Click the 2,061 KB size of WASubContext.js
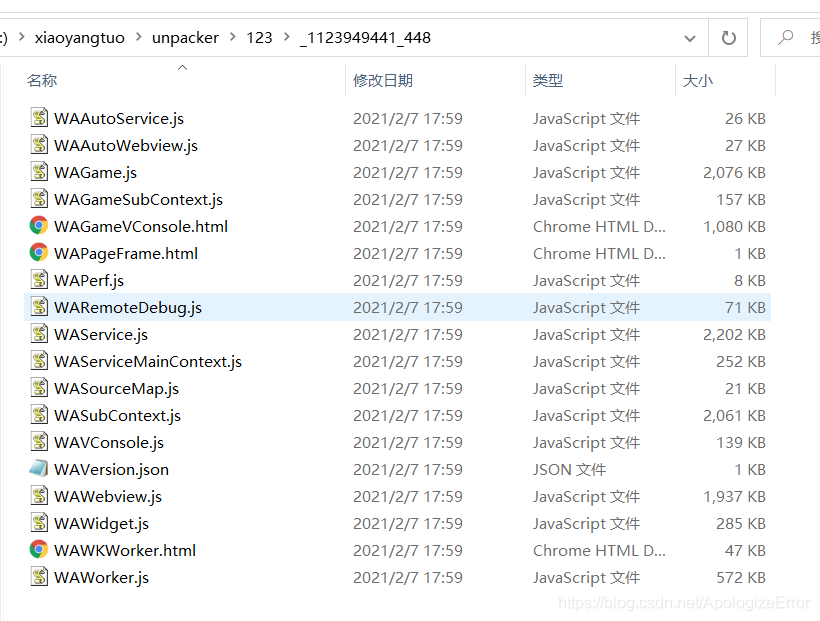 point(734,415)
